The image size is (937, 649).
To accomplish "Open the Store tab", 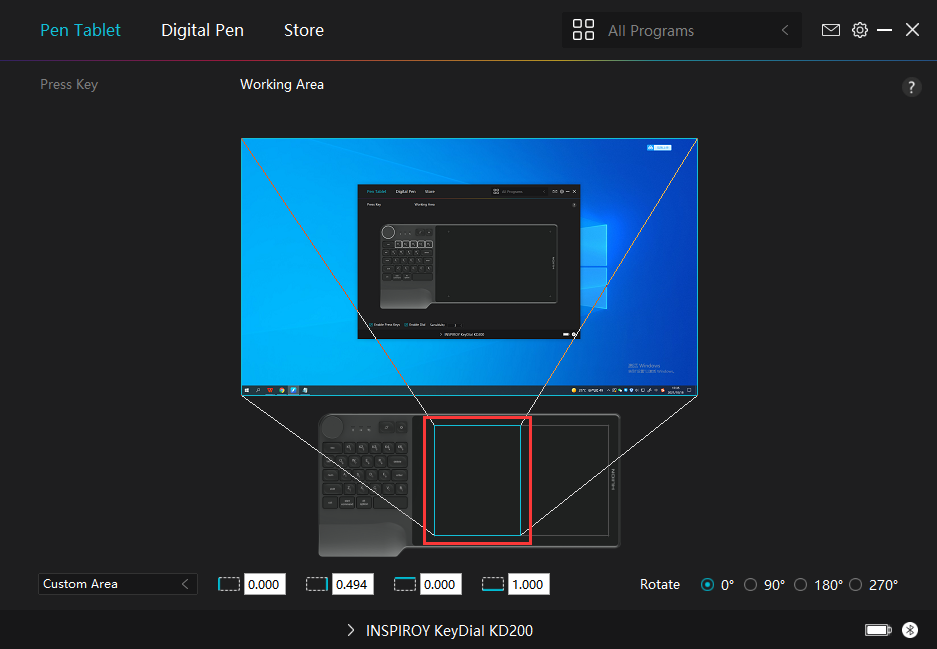I will click(x=304, y=30).
